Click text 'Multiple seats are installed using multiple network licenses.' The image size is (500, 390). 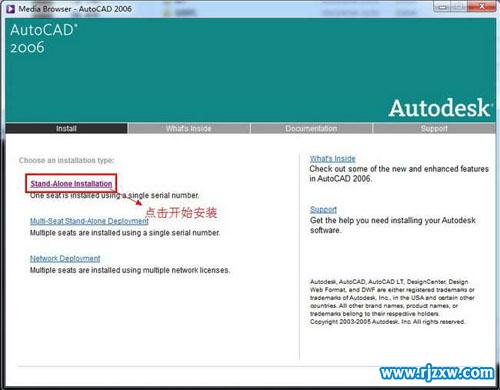tap(130, 270)
